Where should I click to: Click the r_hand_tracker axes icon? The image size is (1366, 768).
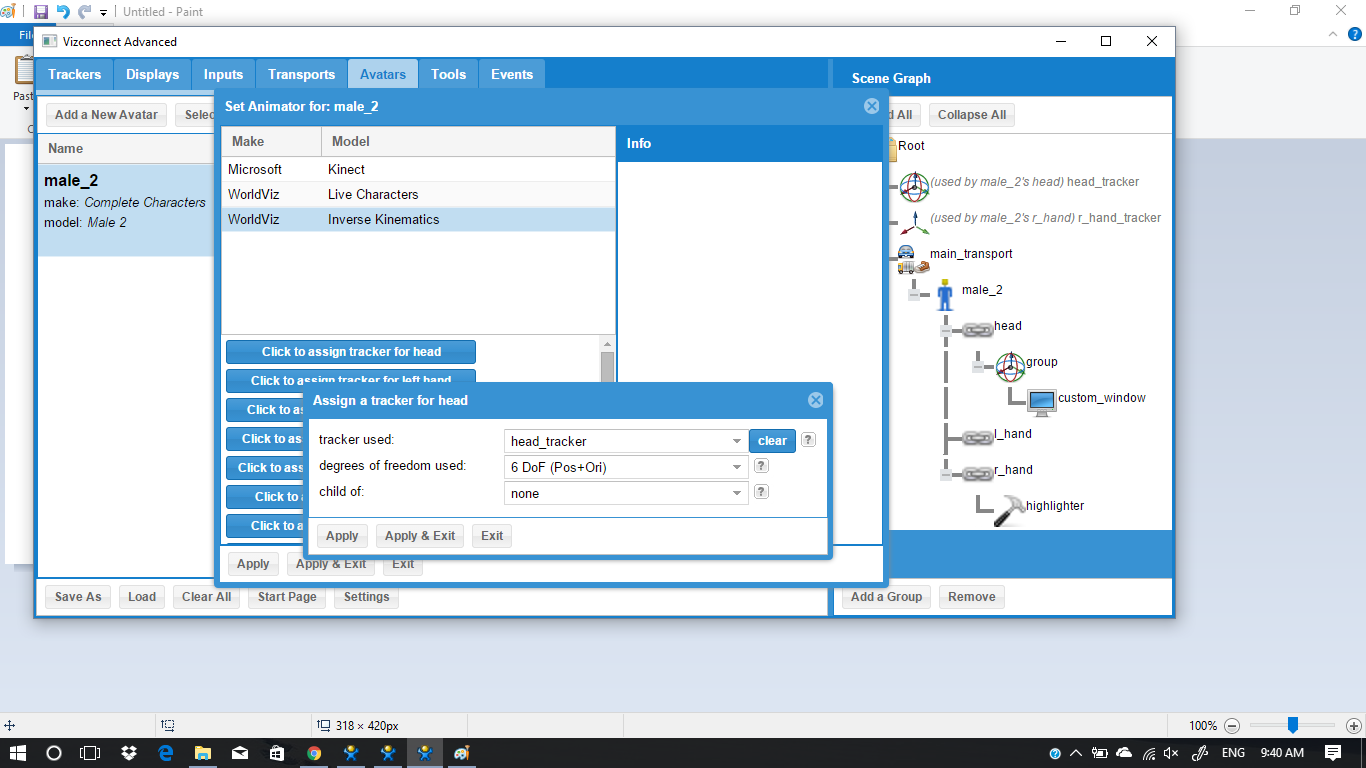click(914, 219)
